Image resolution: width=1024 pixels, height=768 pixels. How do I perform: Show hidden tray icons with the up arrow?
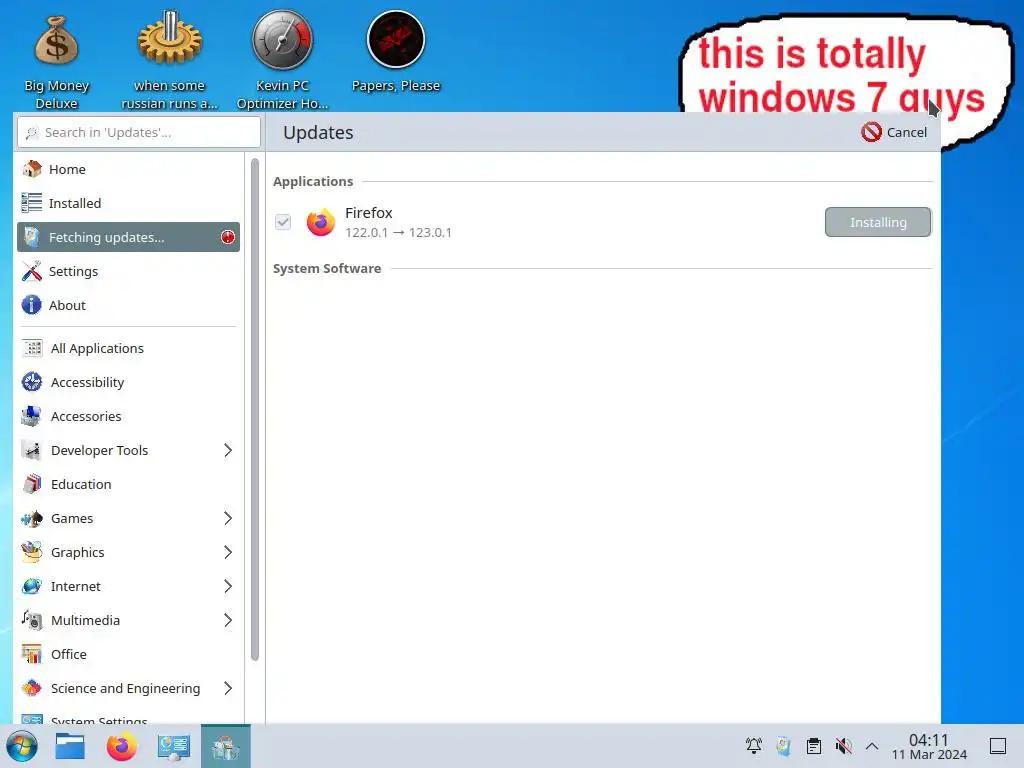(x=872, y=746)
